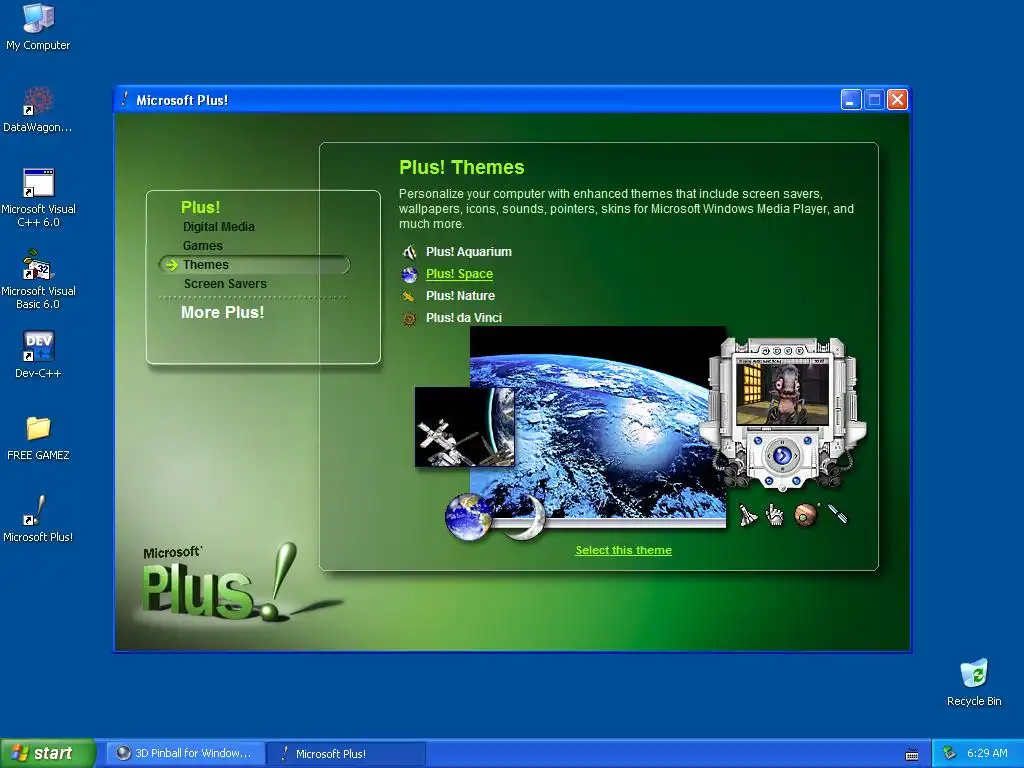Click the orange planet pointer icon
Image resolution: width=1024 pixels, height=768 pixels.
[806, 515]
